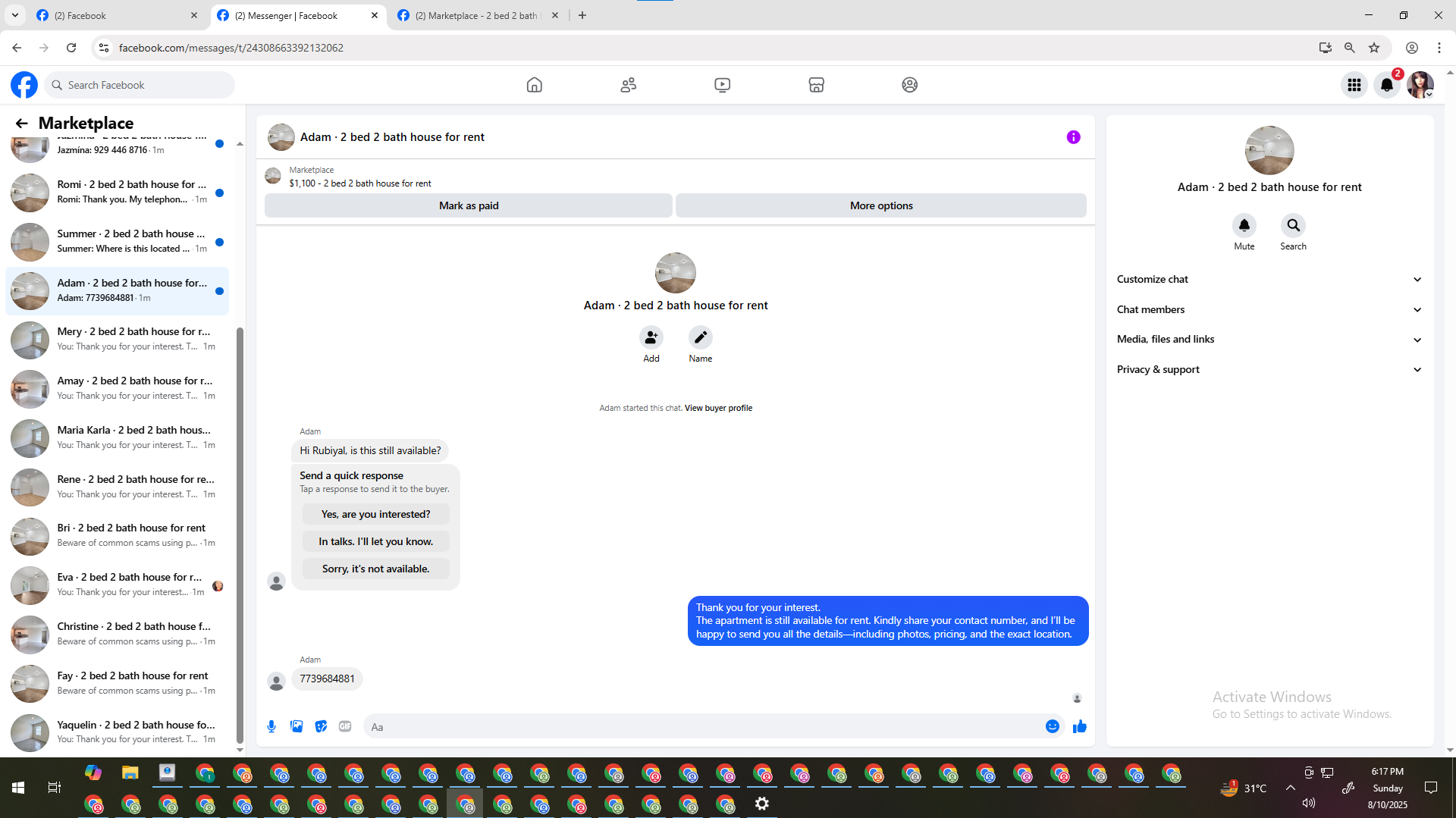Click the Name edit pencil icon

(701, 337)
